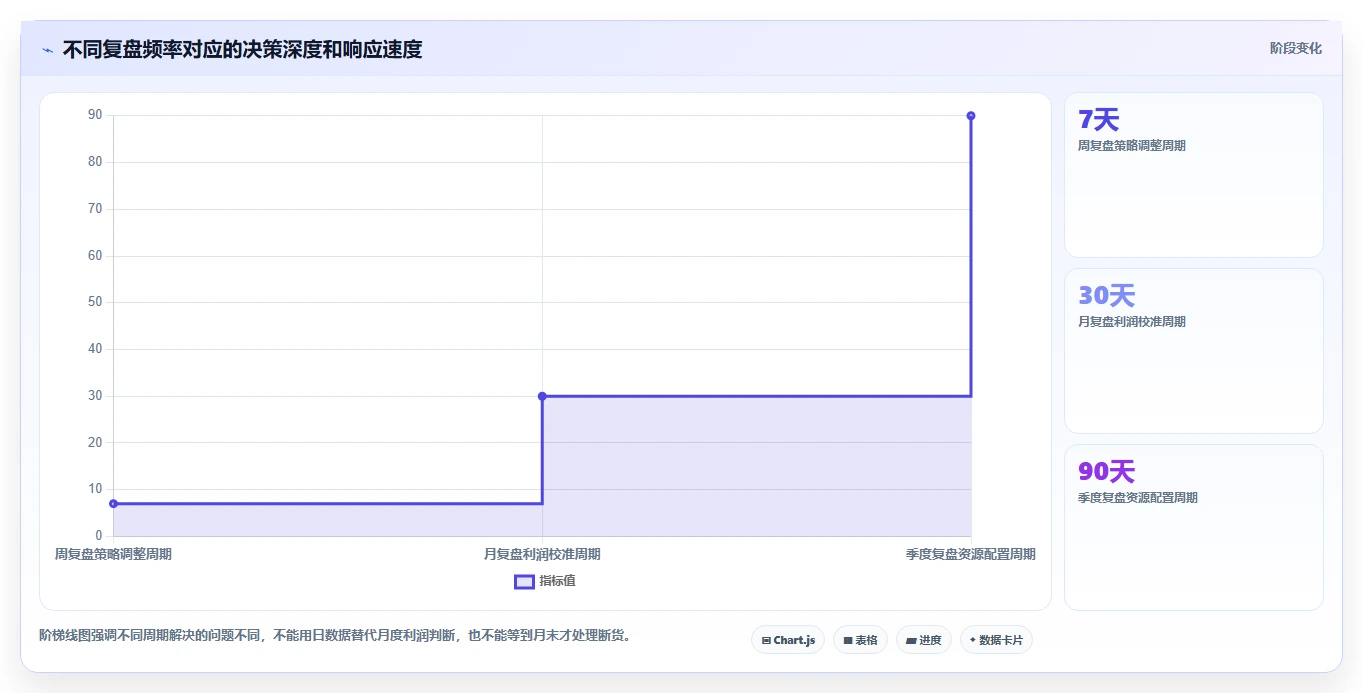
Task: Click the data point at value 7
Action: pos(113,504)
